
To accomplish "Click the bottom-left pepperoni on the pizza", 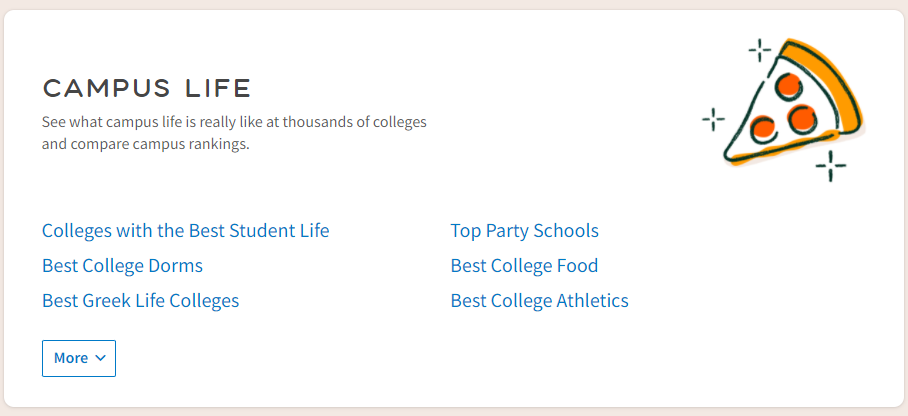I will coord(763,127).
